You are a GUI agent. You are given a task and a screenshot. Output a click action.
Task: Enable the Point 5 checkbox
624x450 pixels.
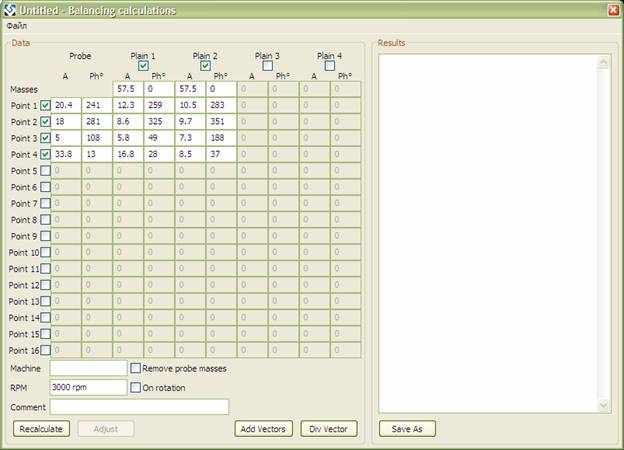(x=45, y=171)
